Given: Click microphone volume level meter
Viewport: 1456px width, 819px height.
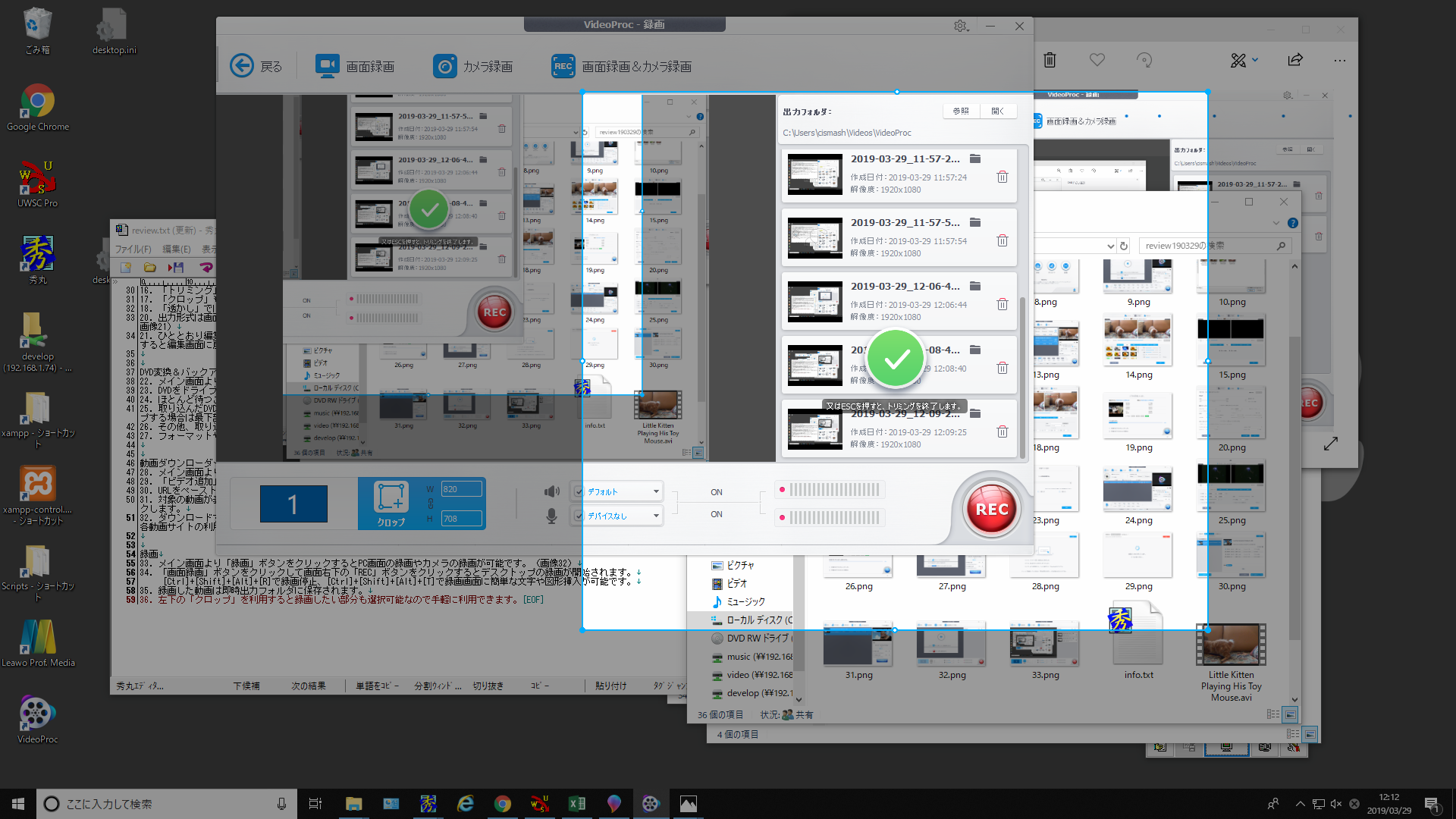Looking at the screenshot, I should click(830, 518).
